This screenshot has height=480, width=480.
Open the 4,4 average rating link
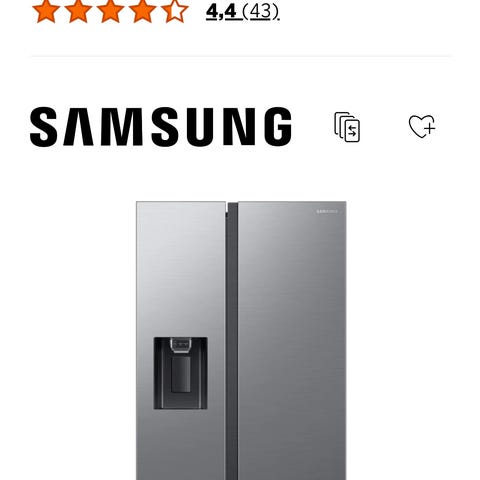click(221, 12)
